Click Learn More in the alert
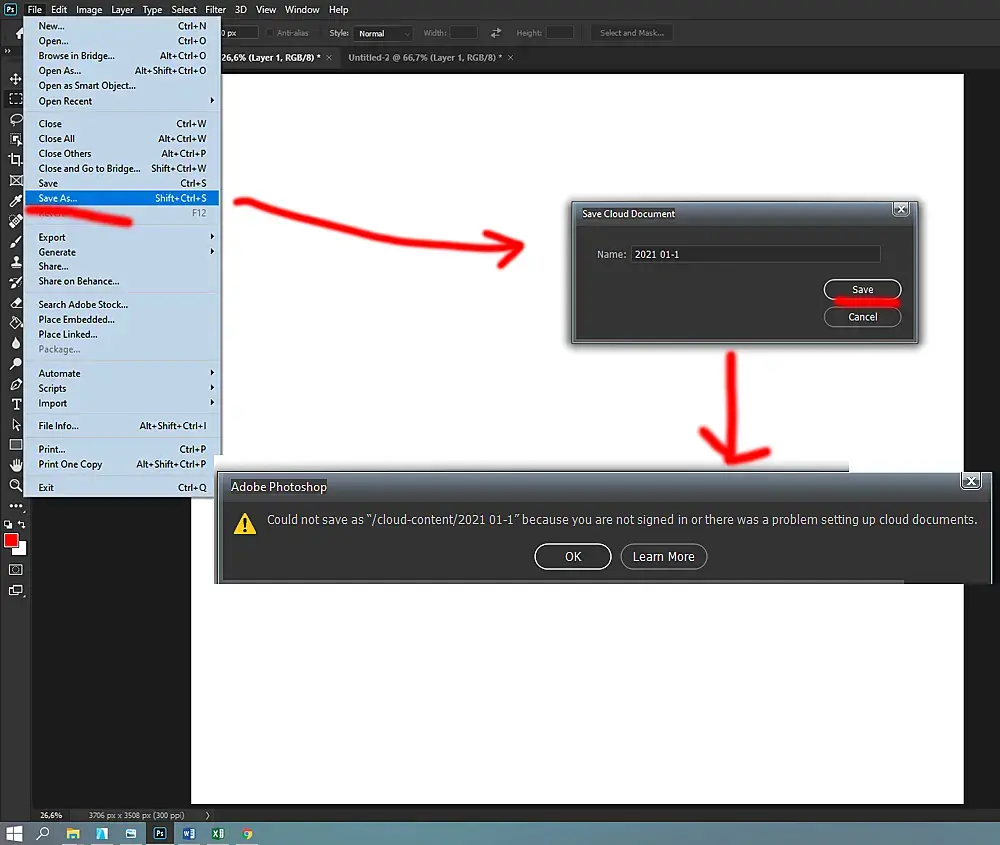The image size is (1000, 845). tap(663, 557)
